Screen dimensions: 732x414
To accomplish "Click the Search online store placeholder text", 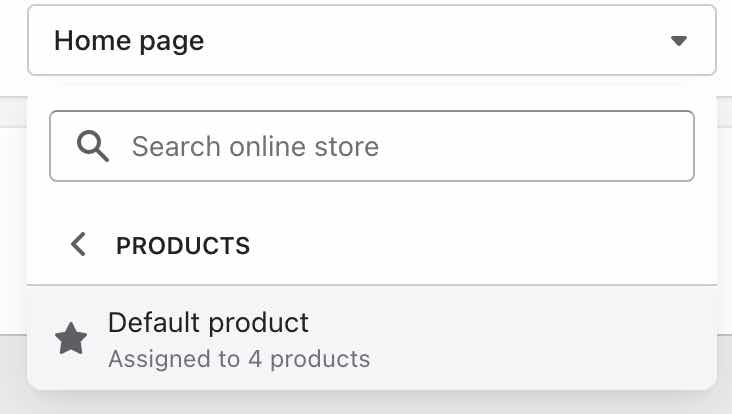I will point(255,147).
